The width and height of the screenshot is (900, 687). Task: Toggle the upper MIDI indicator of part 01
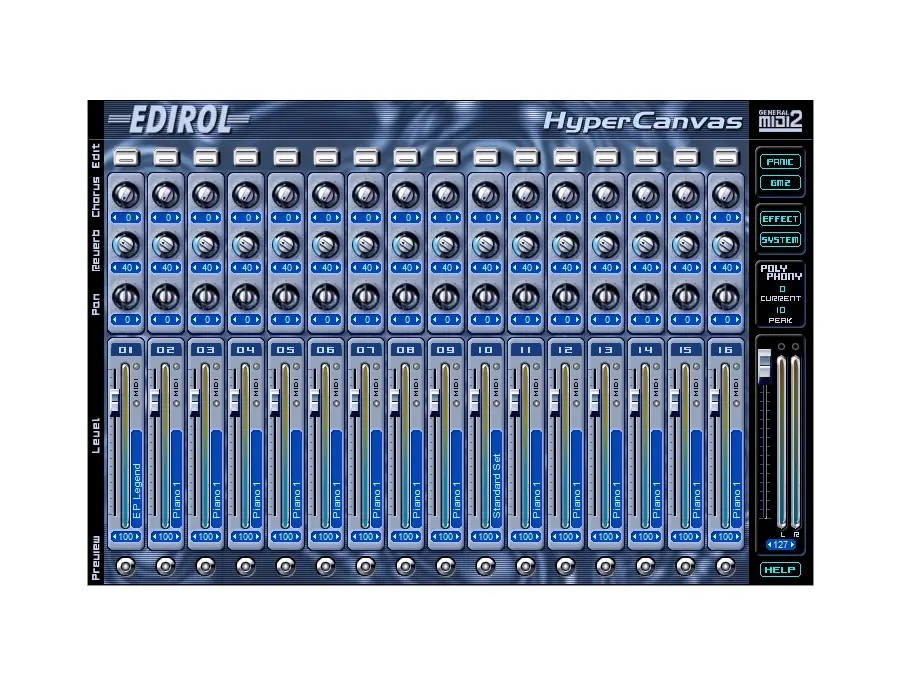(x=137, y=367)
